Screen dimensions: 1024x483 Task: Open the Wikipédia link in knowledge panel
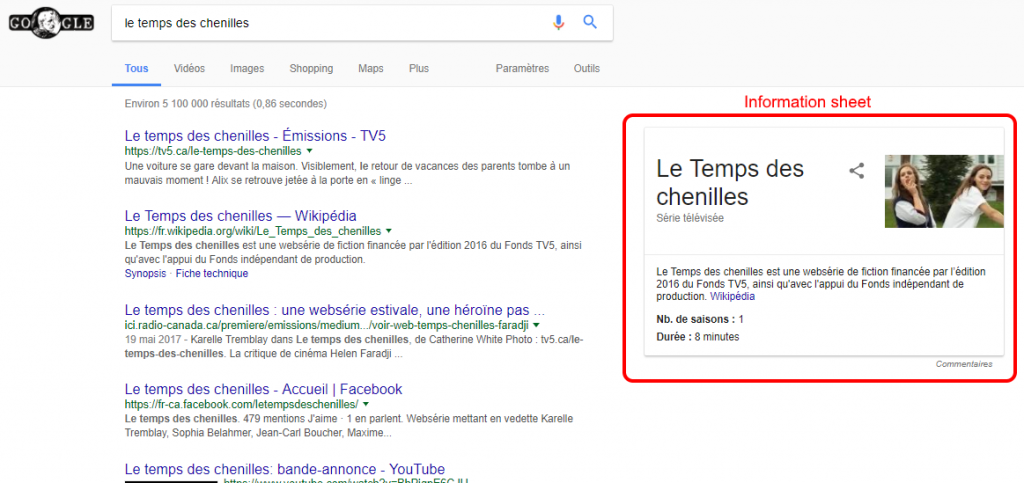point(732,296)
